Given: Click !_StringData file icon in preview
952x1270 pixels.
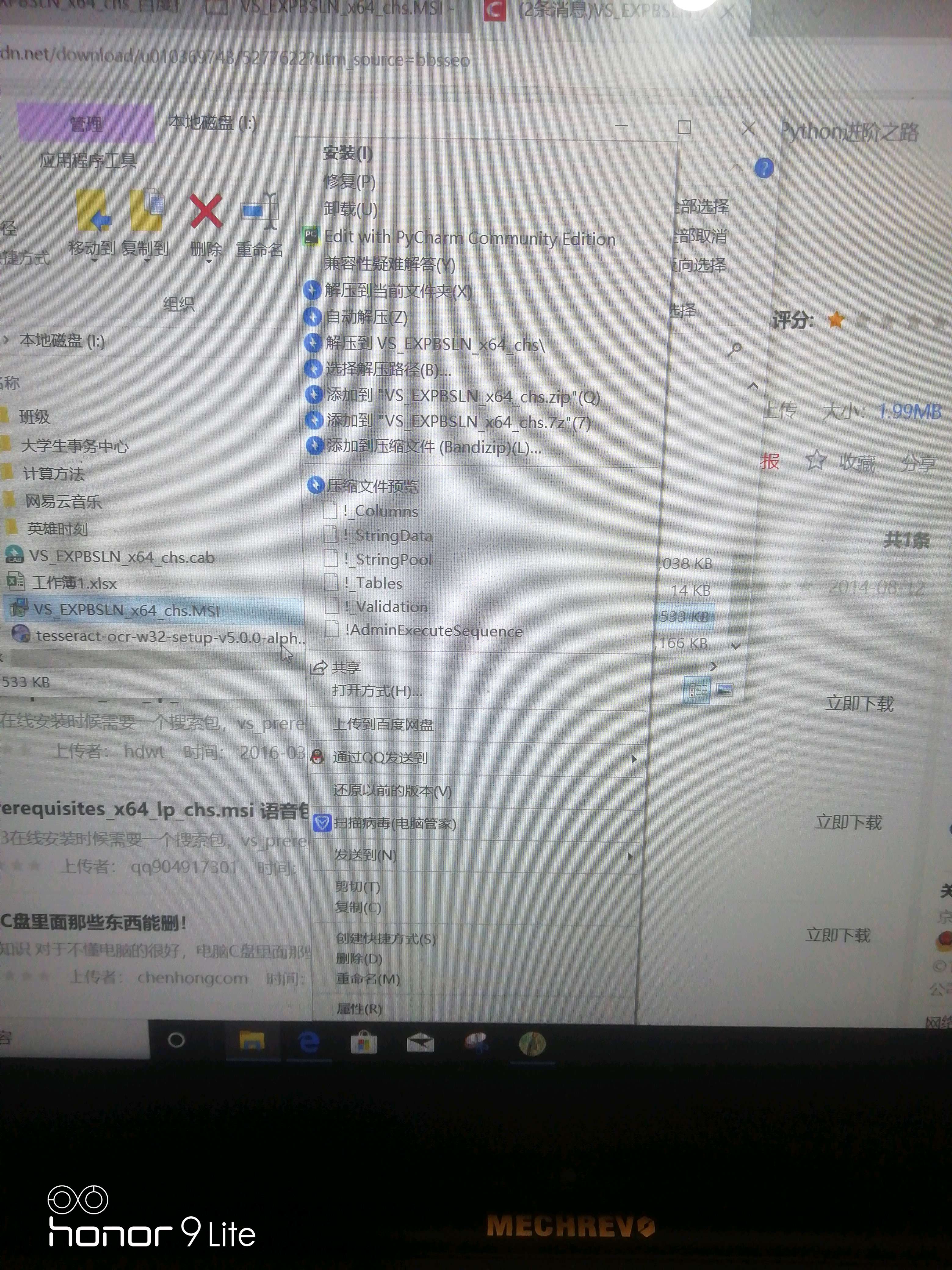Looking at the screenshot, I should click(x=330, y=535).
